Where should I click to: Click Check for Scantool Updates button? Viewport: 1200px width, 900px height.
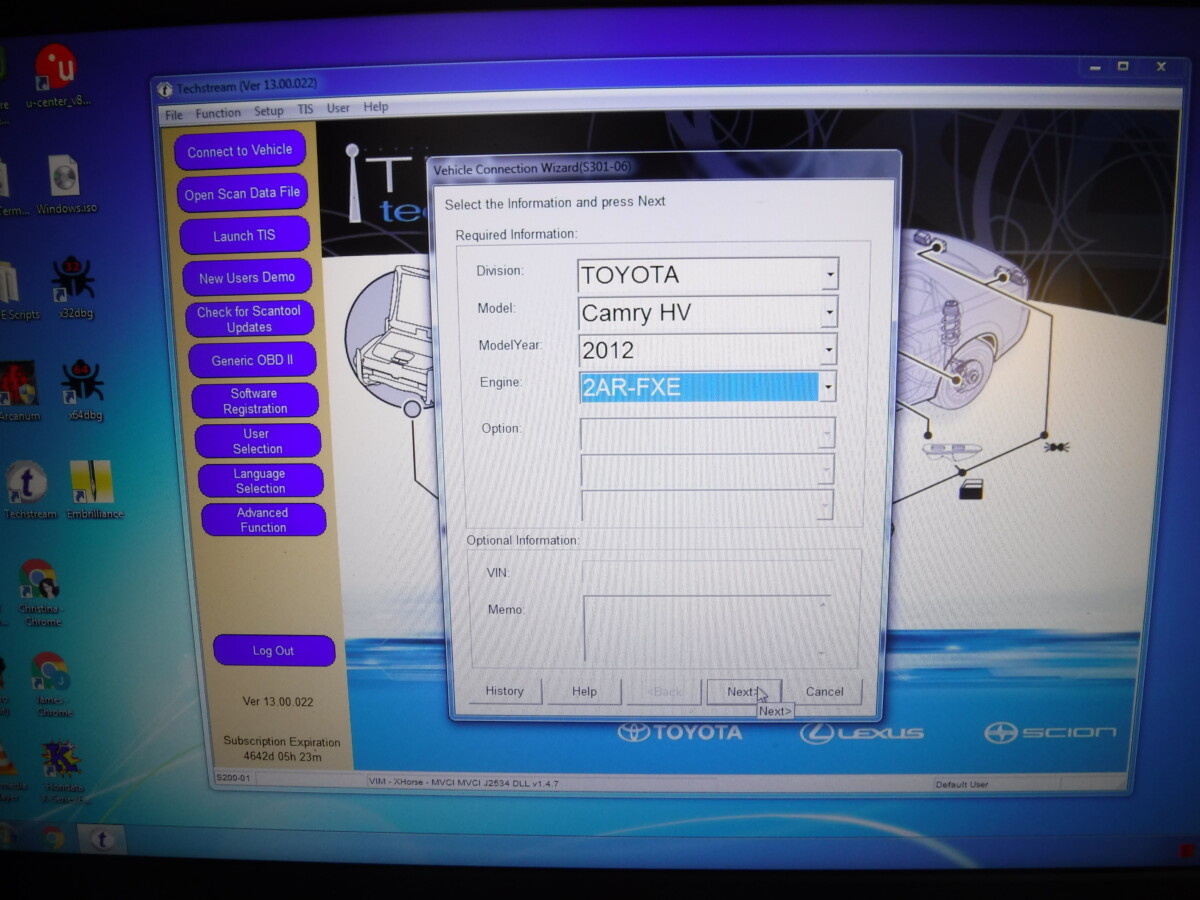coord(249,319)
